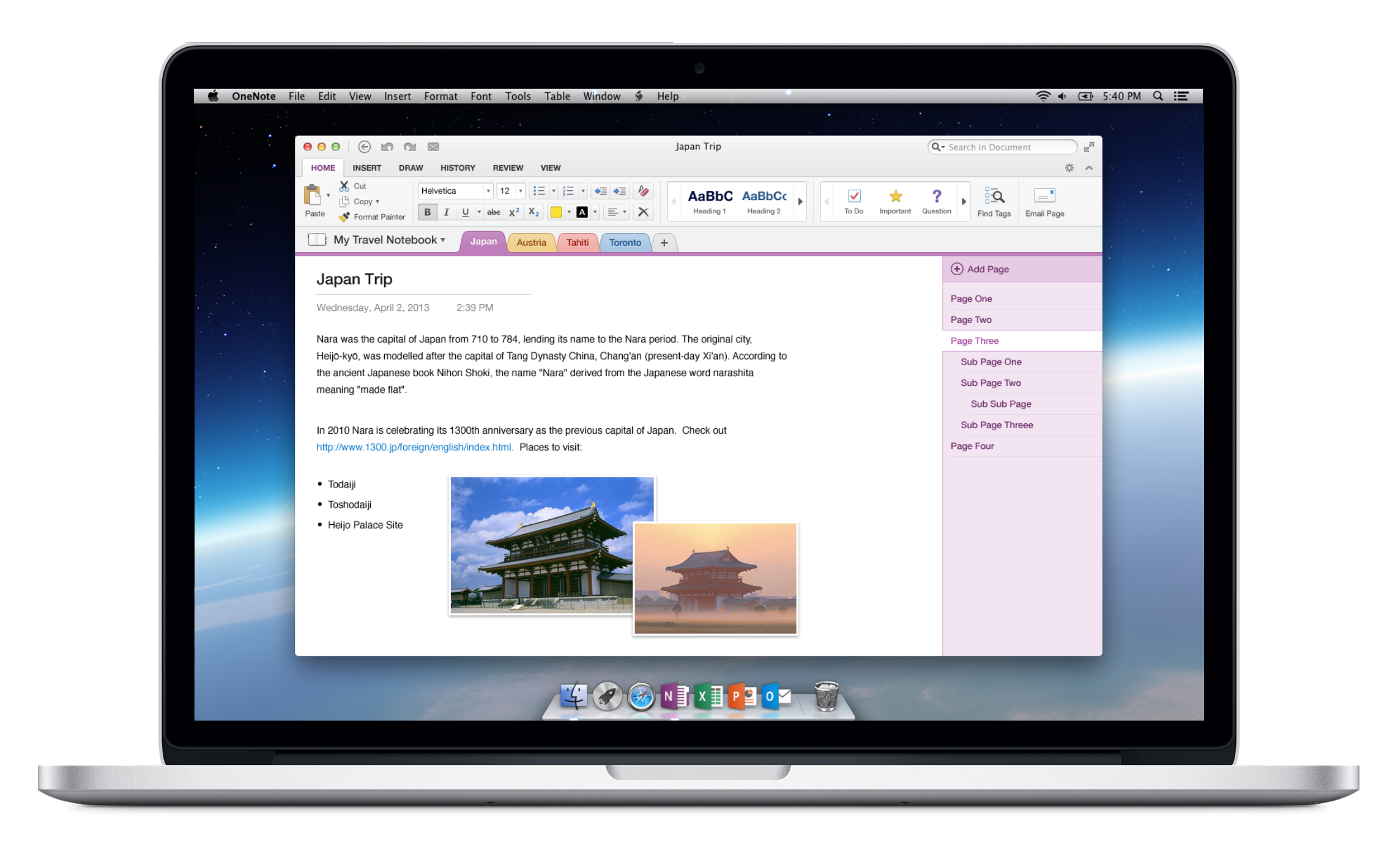The image size is (1398, 868).
Task: Show more tags after Question
Action: pyautogui.click(x=964, y=201)
